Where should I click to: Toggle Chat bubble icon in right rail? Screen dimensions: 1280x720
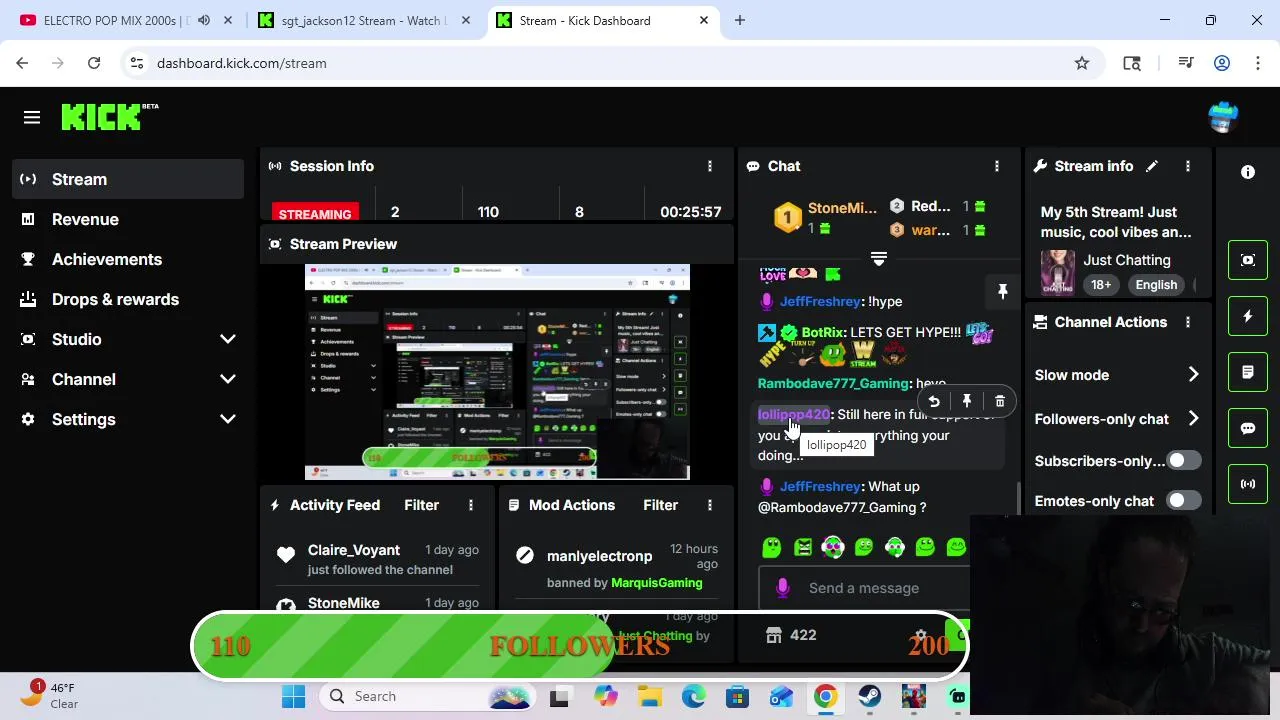click(1248, 428)
